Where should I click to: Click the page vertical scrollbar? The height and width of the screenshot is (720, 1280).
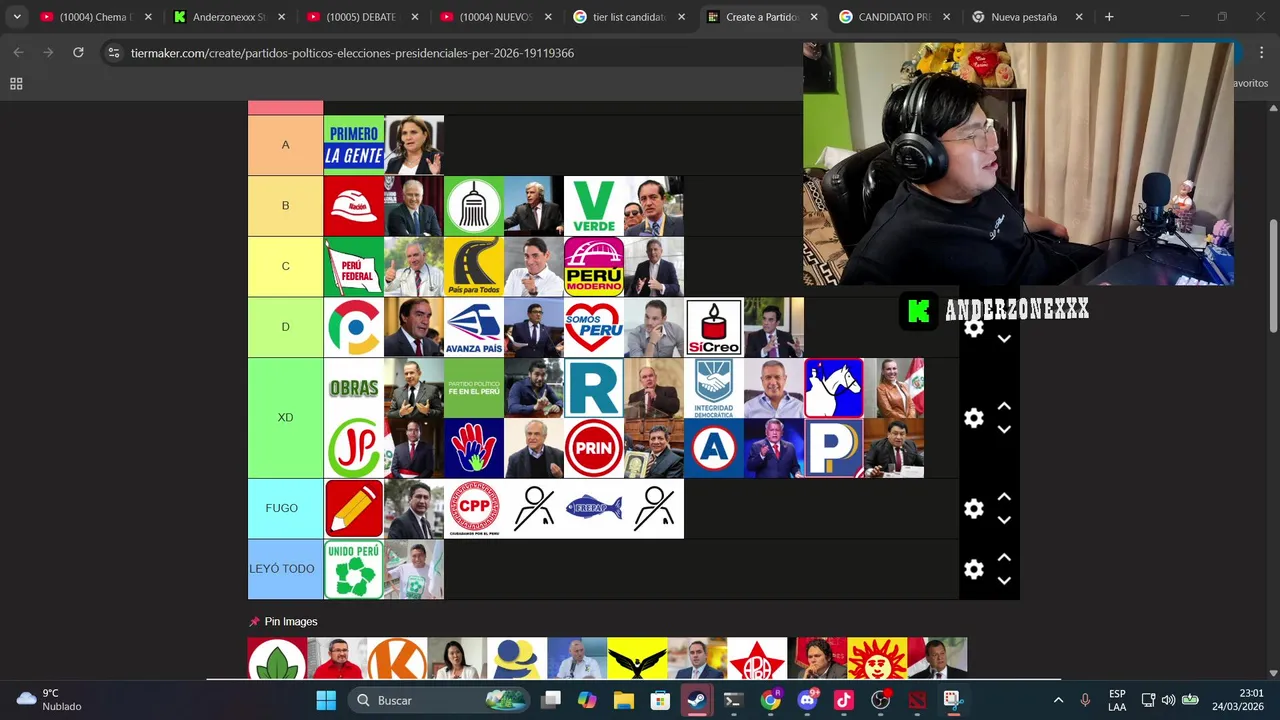(1273, 274)
